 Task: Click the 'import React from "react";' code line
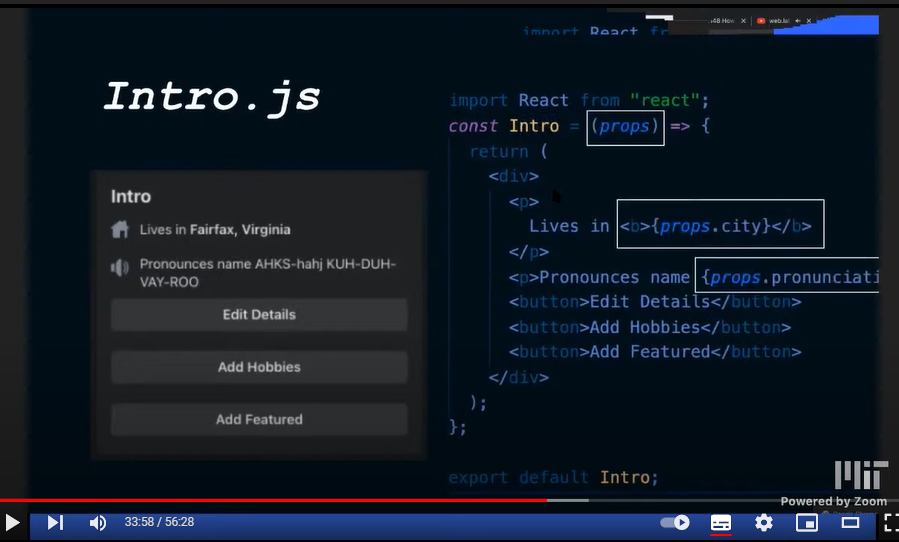tap(579, 100)
